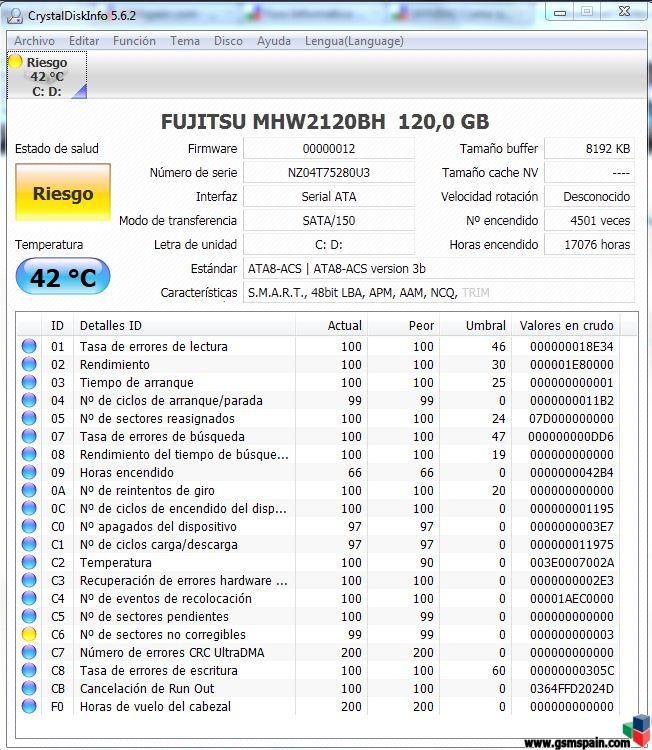Click the Velocidad rotación field Desconocido
The image size is (652, 750).
(589, 196)
